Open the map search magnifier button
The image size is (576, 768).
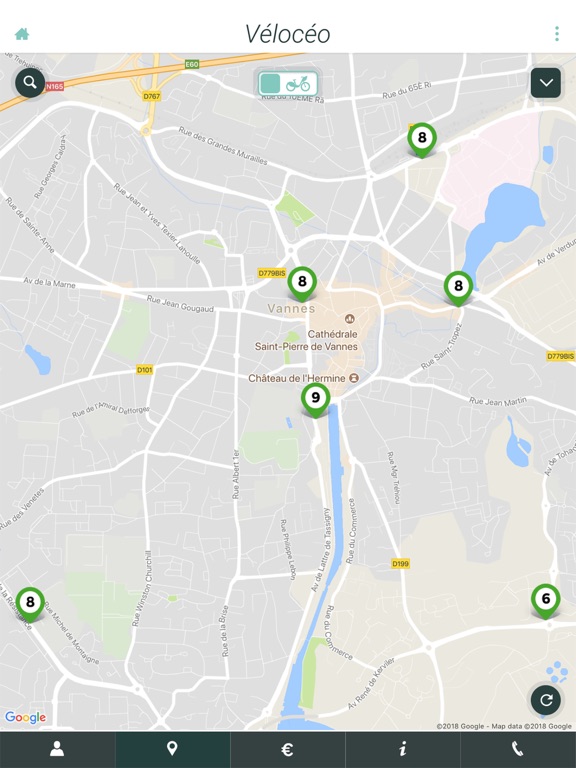30,82
